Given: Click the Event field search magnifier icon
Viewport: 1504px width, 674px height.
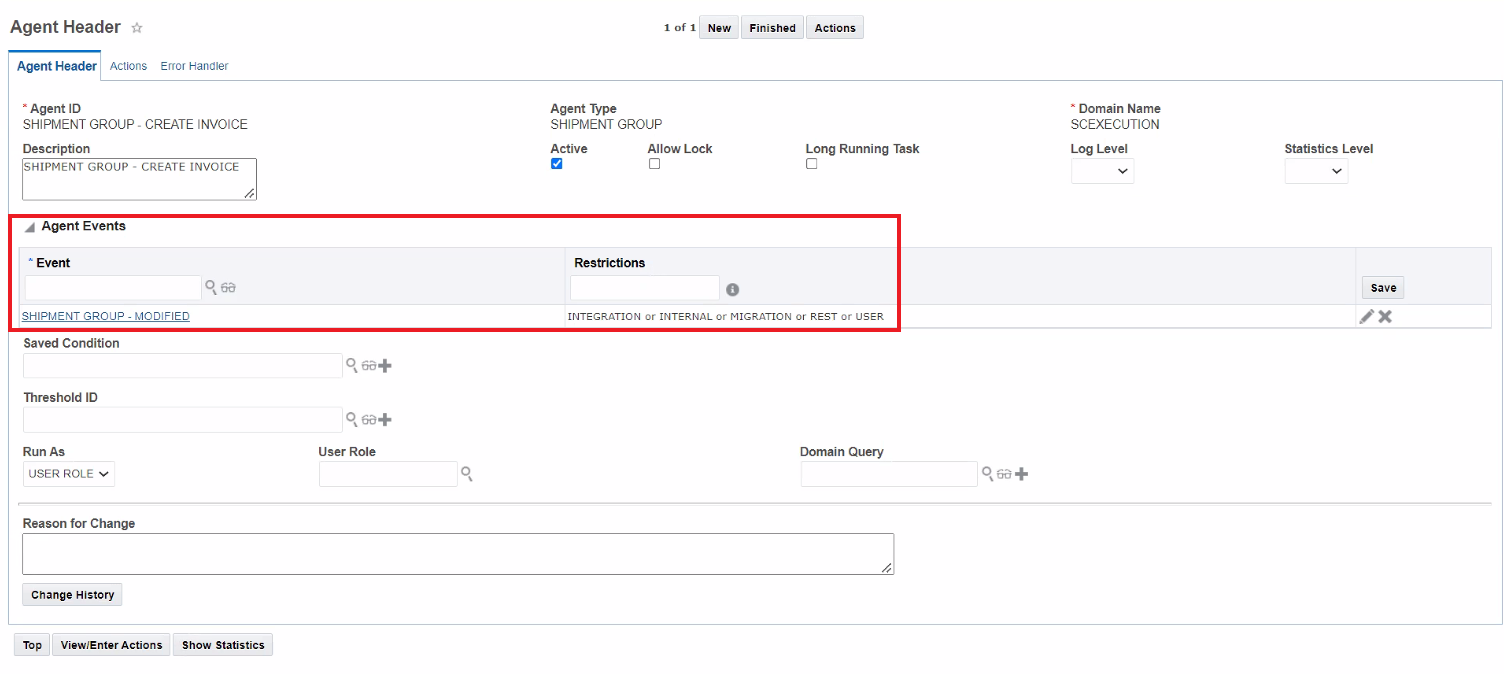Looking at the screenshot, I should point(211,287).
